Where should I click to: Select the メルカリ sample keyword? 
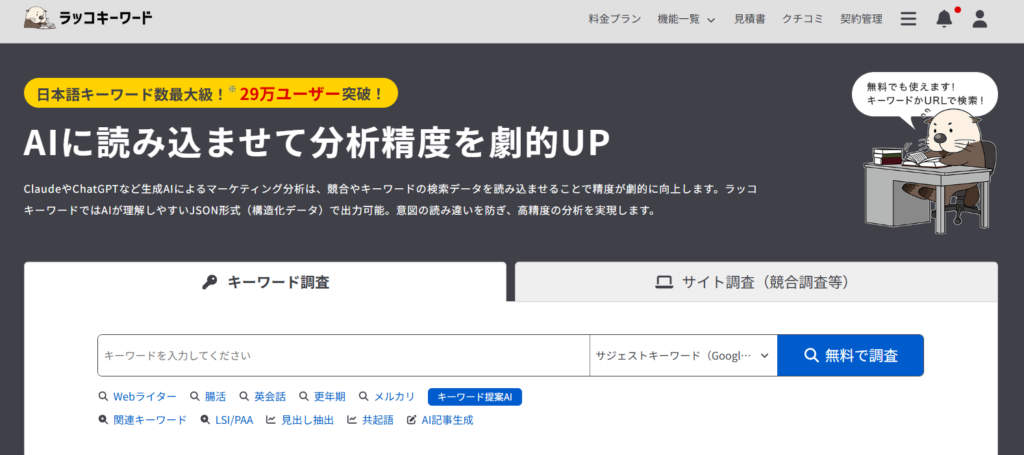pyautogui.click(x=387, y=397)
